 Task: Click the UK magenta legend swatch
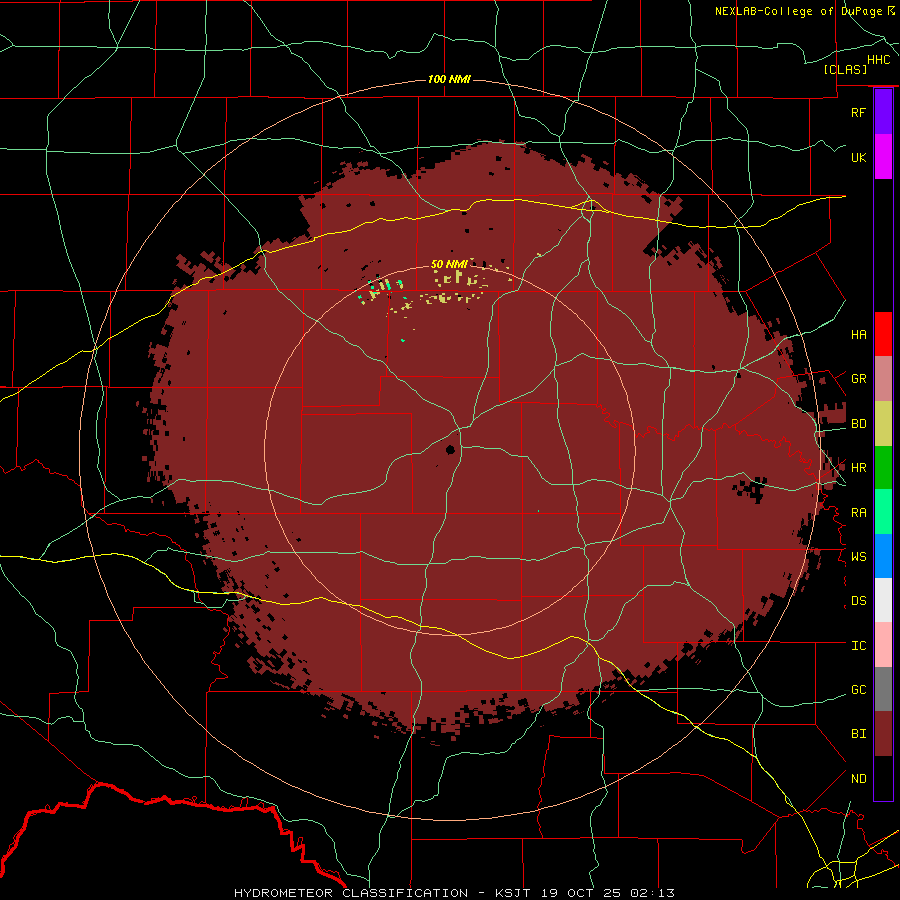pyautogui.click(x=883, y=157)
